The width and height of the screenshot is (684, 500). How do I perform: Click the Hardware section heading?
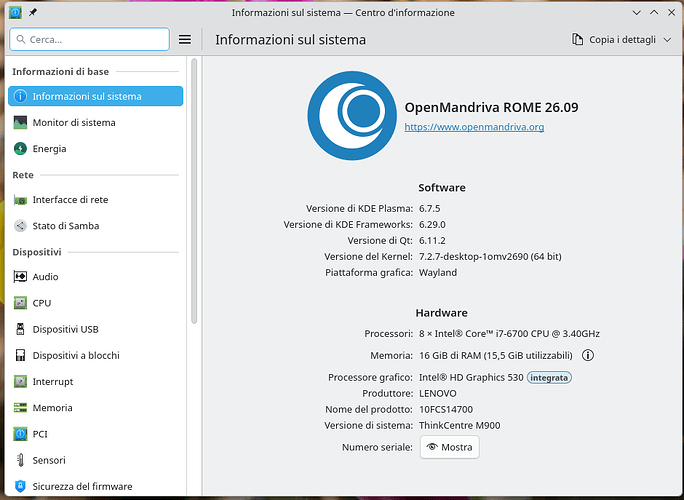tap(441, 313)
